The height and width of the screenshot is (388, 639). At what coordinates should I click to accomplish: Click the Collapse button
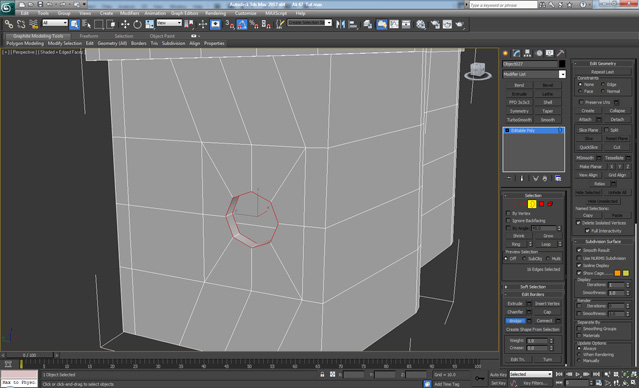[x=617, y=111]
